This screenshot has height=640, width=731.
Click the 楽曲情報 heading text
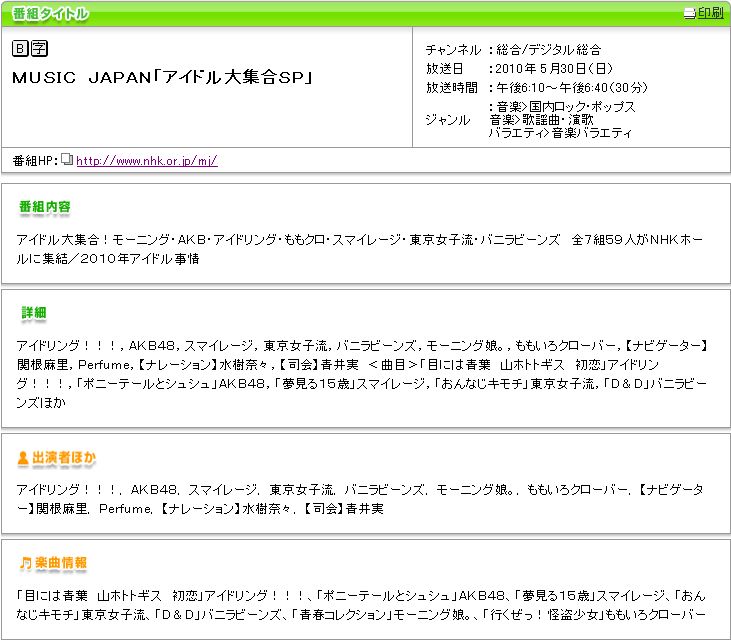61,563
